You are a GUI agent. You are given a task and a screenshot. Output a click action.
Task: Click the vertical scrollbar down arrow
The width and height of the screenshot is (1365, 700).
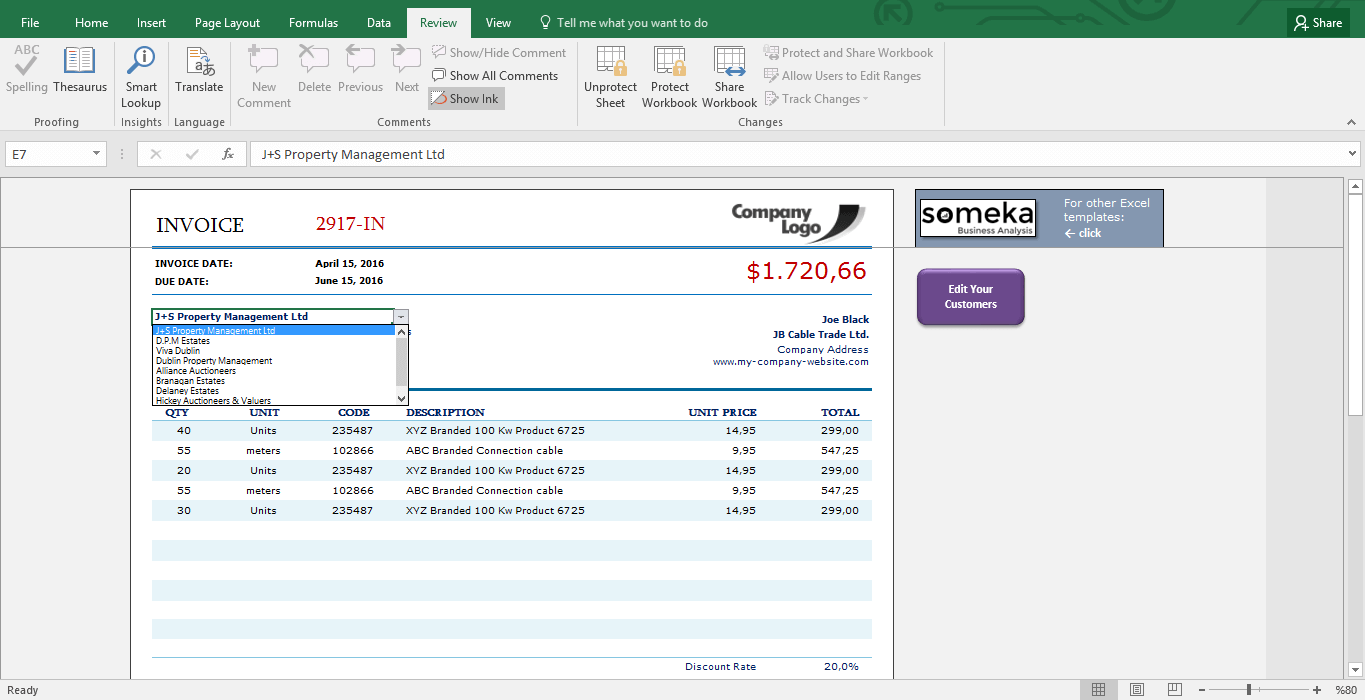tap(1356, 669)
